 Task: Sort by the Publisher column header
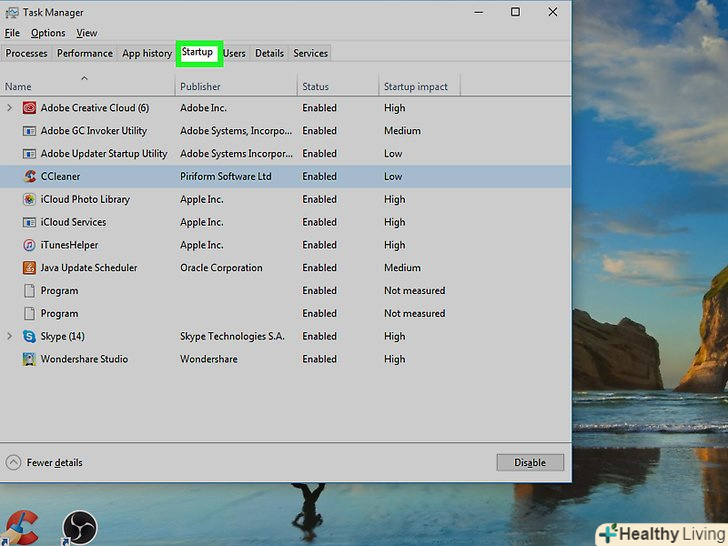(236, 84)
